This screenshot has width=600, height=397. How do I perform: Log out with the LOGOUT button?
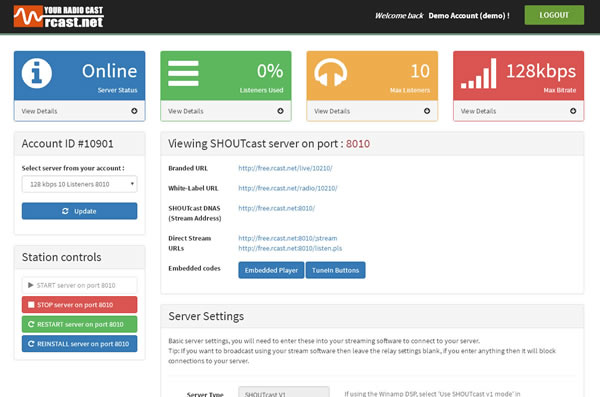[554, 15]
